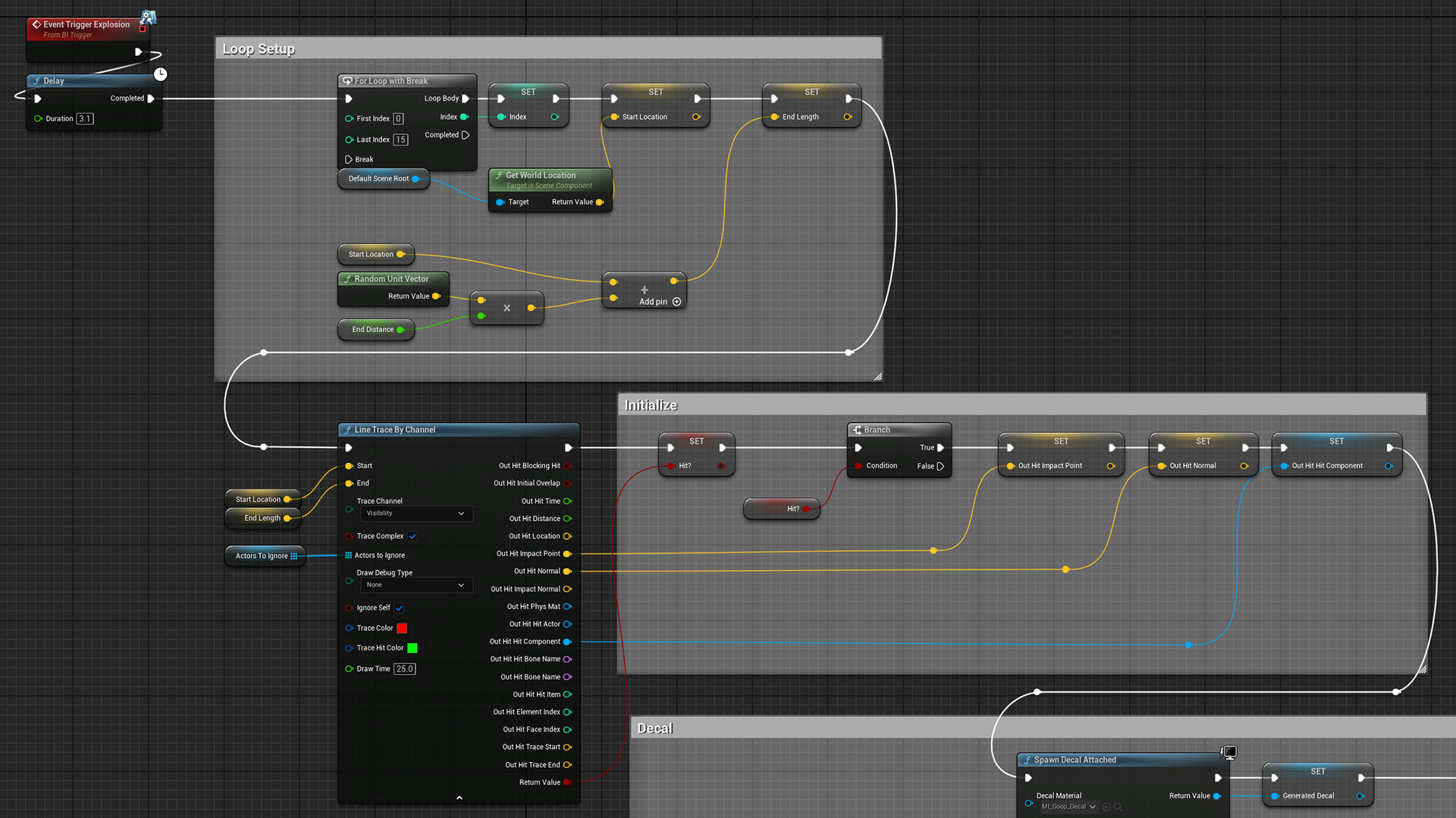Click the Event Trigger Explosion output exec pin
This screenshot has height=818, width=1456.
point(138,52)
